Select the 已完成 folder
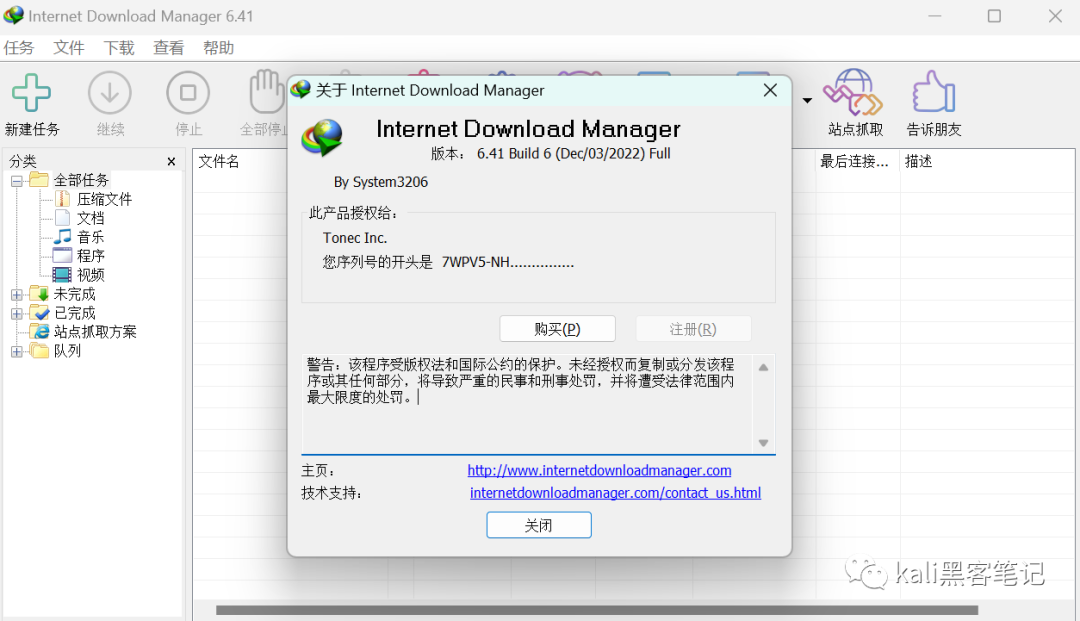The image size is (1080, 621). click(x=74, y=313)
